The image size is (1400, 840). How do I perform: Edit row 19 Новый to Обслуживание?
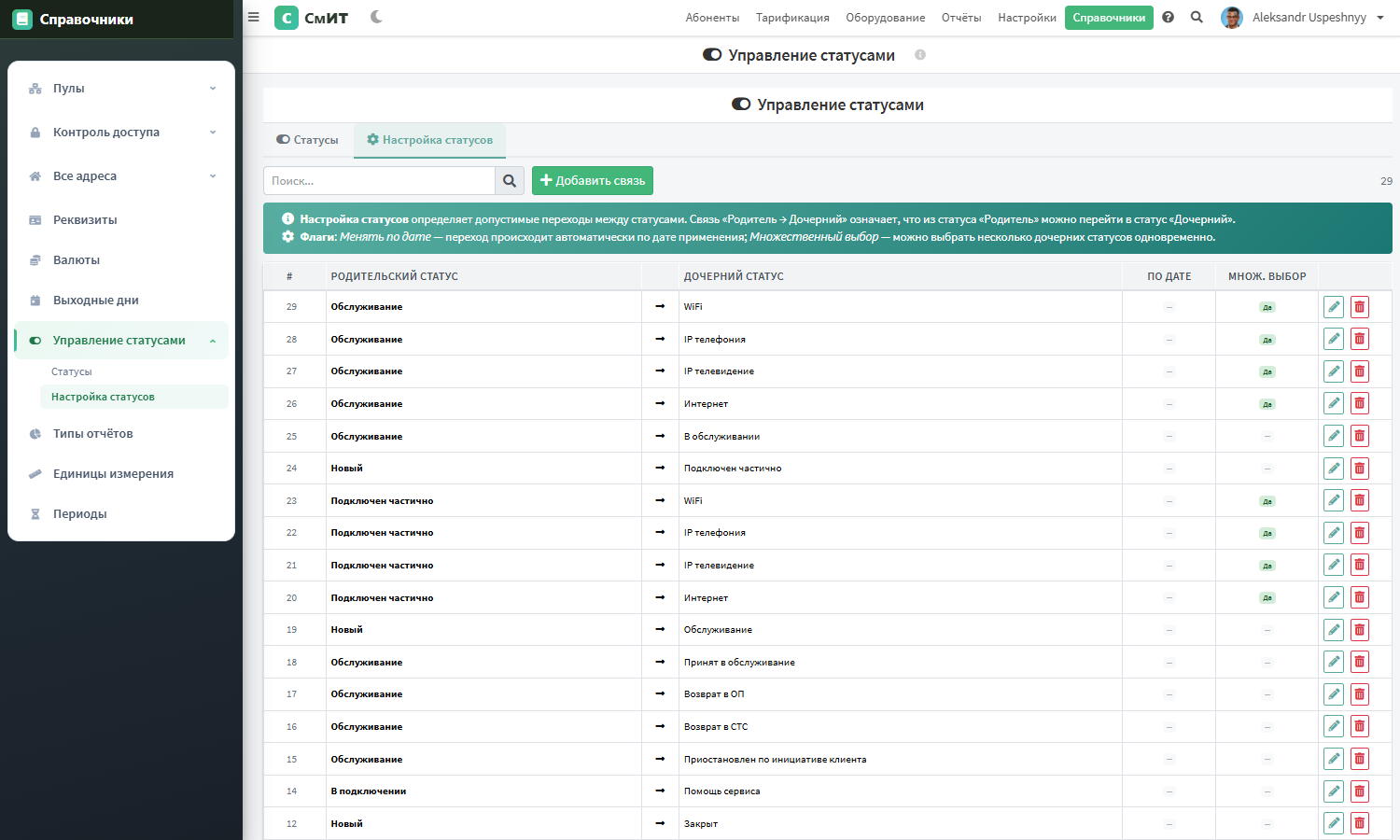1334,630
